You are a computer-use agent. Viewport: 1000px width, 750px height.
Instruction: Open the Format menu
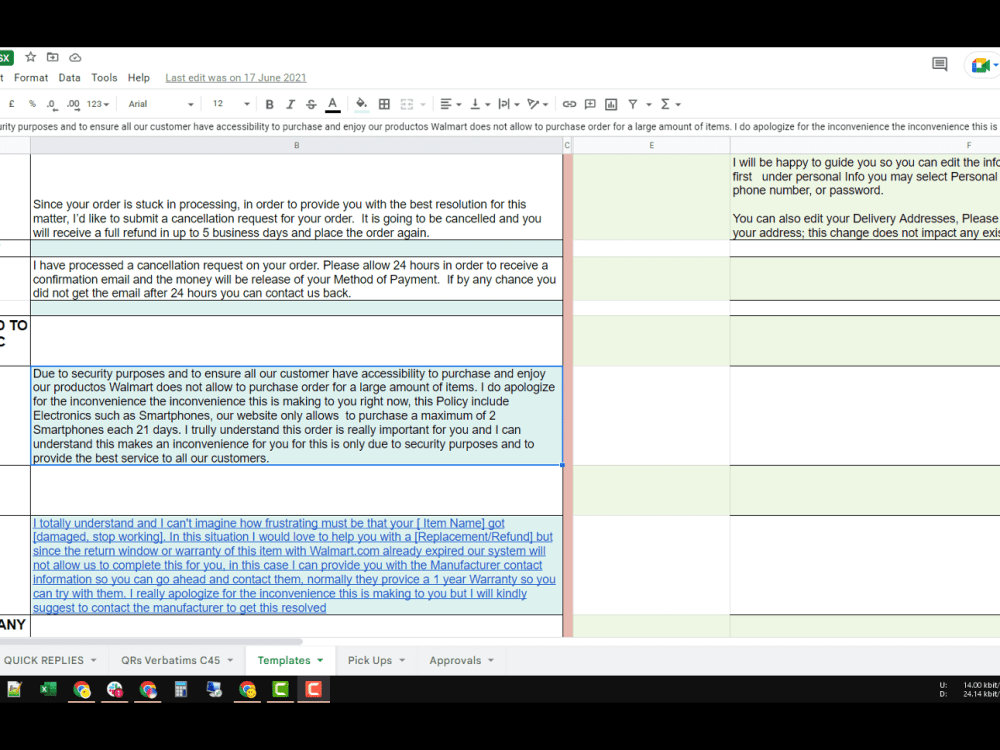(x=31, y=78)
